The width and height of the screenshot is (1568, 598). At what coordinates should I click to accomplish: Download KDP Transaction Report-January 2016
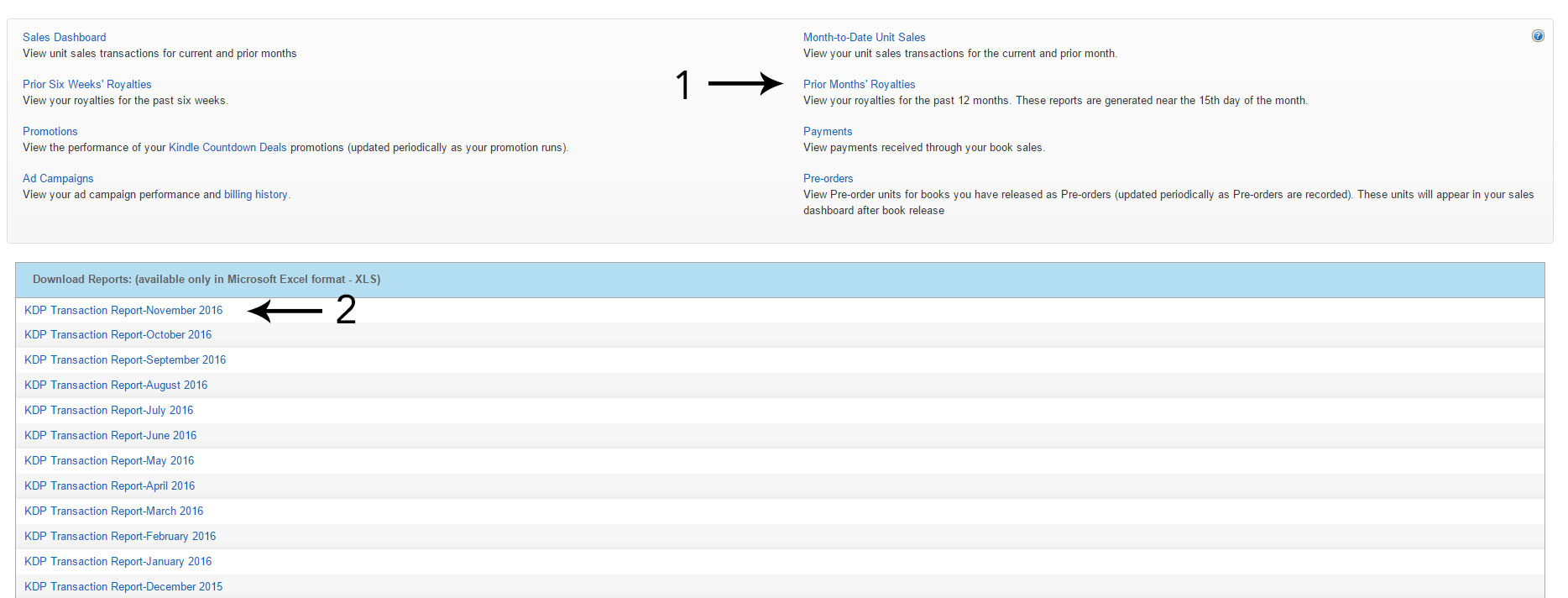coord(118,561)
